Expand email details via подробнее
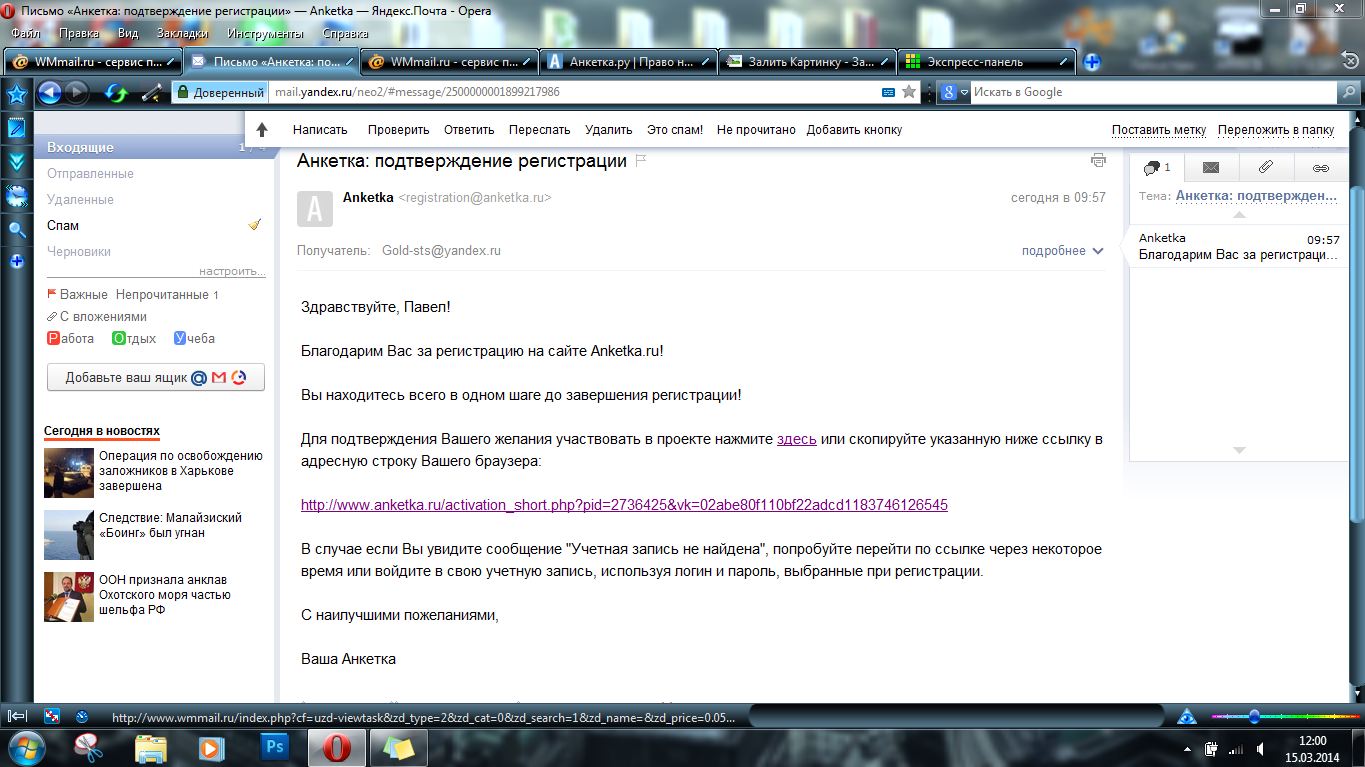1365x767 pixels. tap(1062, 251)
